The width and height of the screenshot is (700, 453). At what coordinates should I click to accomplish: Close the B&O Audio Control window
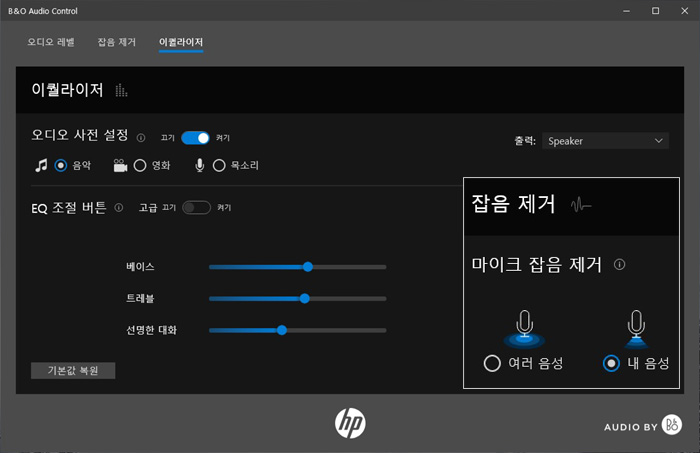[684, 11]
